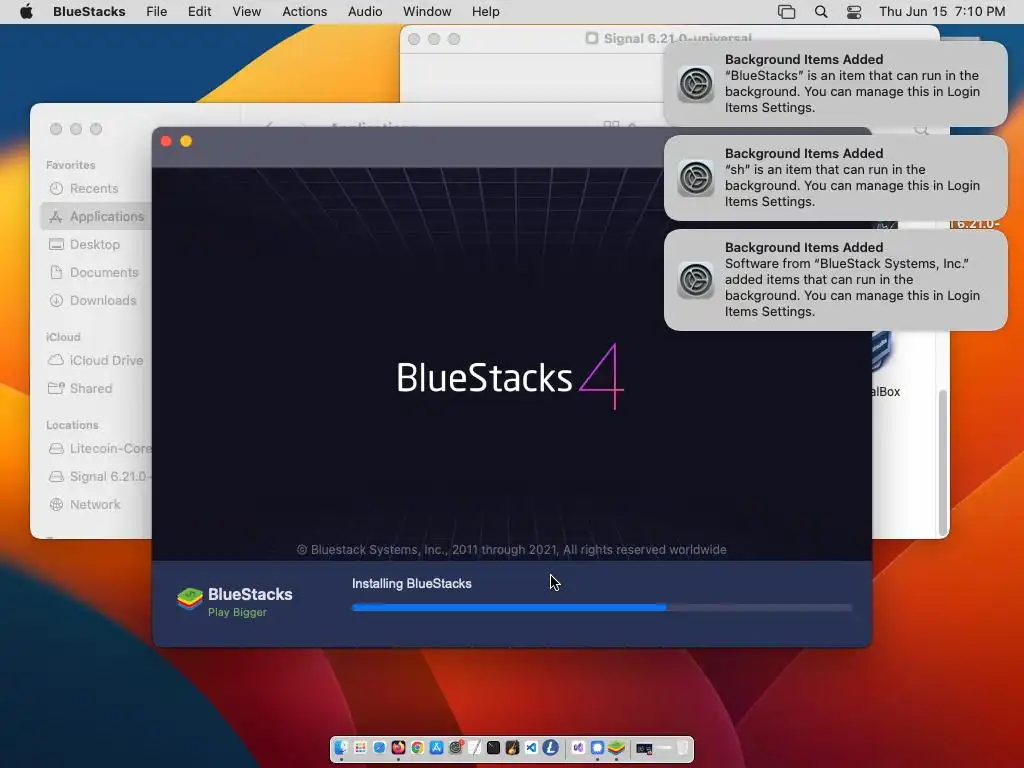1024x768 pixels.
Task: Select Shared in Finder sidebar
Action: click(x=97, y=389)
